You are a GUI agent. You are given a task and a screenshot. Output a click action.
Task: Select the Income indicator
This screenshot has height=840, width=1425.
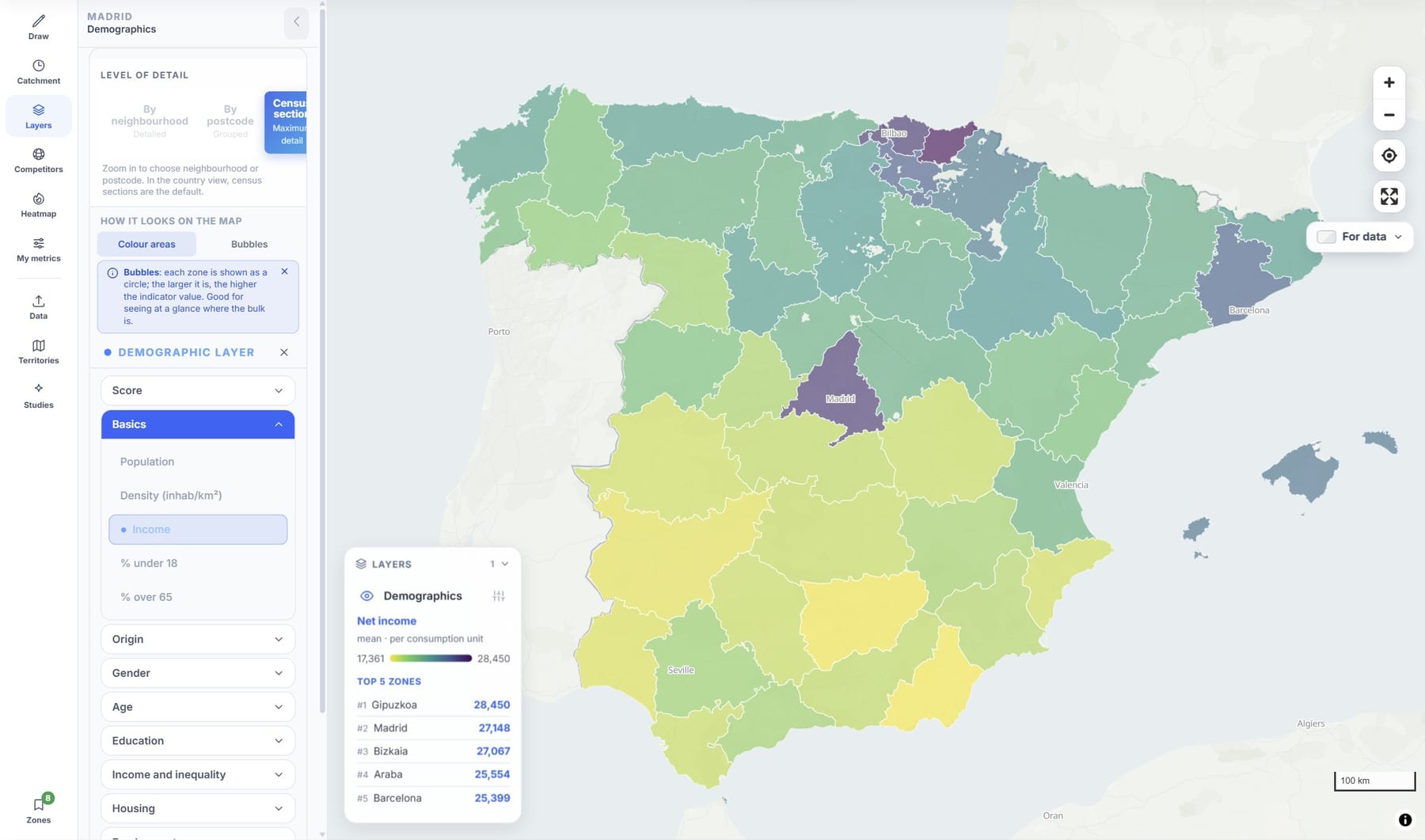click(198, 530)
